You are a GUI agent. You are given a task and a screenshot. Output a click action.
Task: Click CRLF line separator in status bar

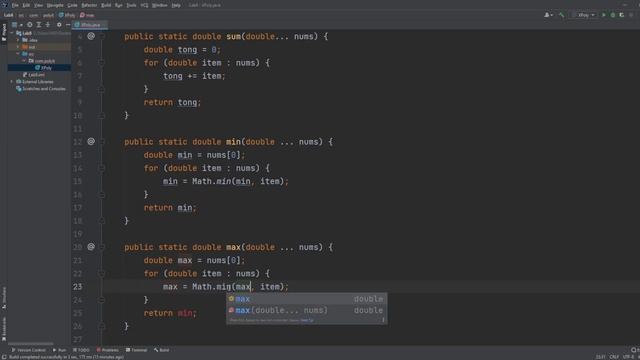[614, 357]
